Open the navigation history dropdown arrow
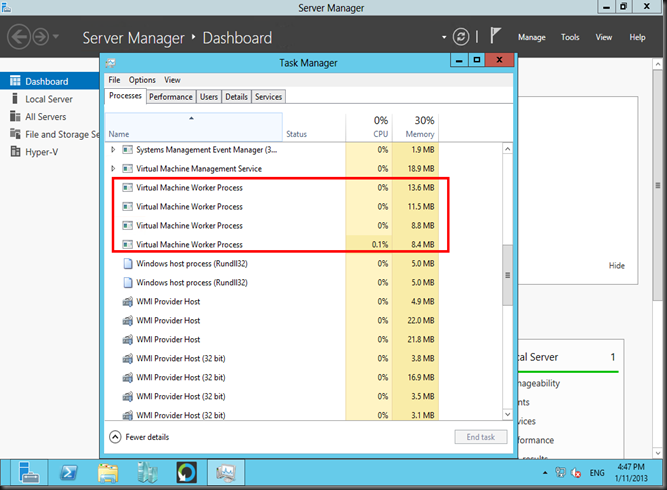The image size is (667, 490). [x=56, y=37]
